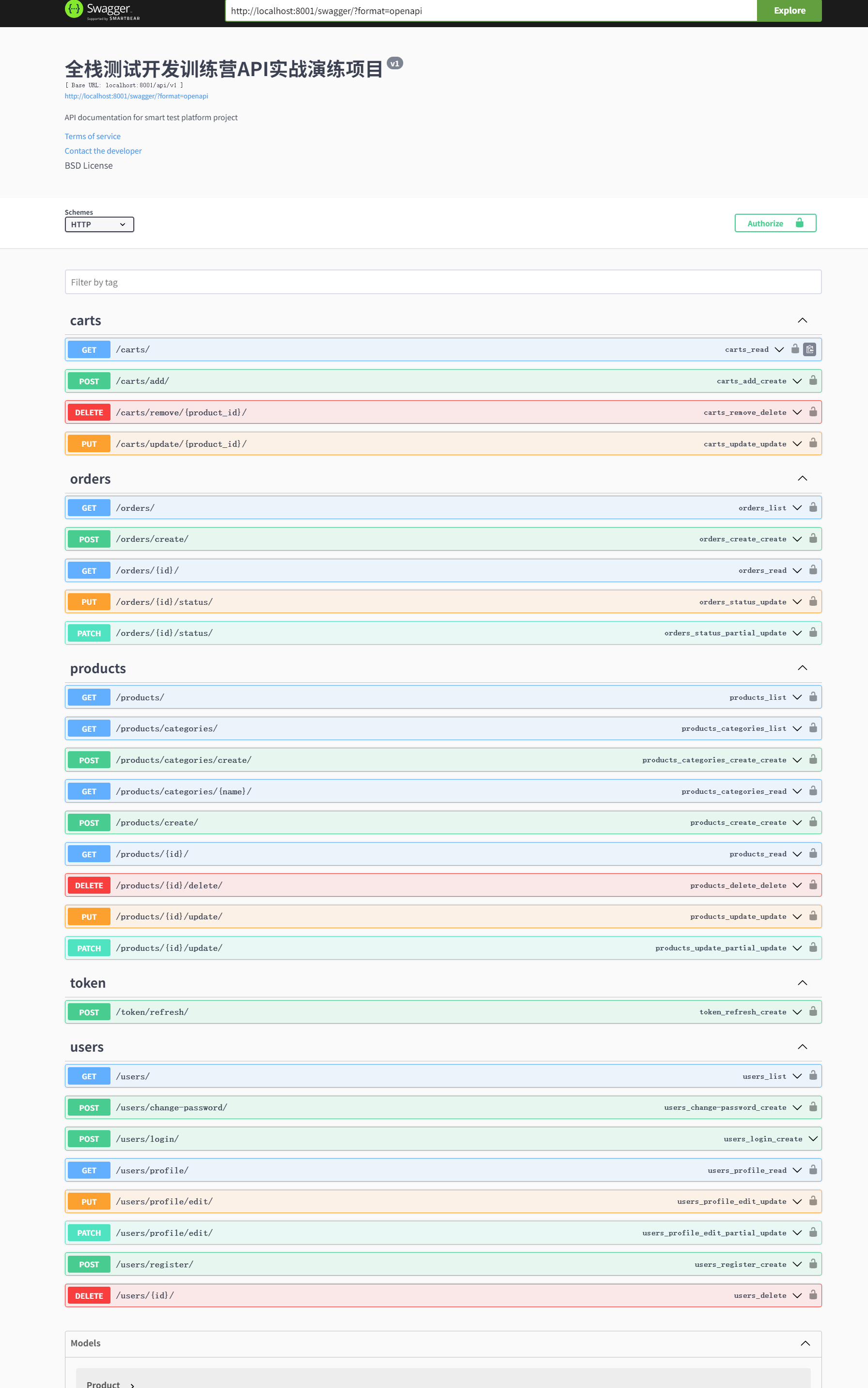868x1388 pixels.
Task: Click the lock icon on the orders_status_partial_update row
Action: coord(813,632)
